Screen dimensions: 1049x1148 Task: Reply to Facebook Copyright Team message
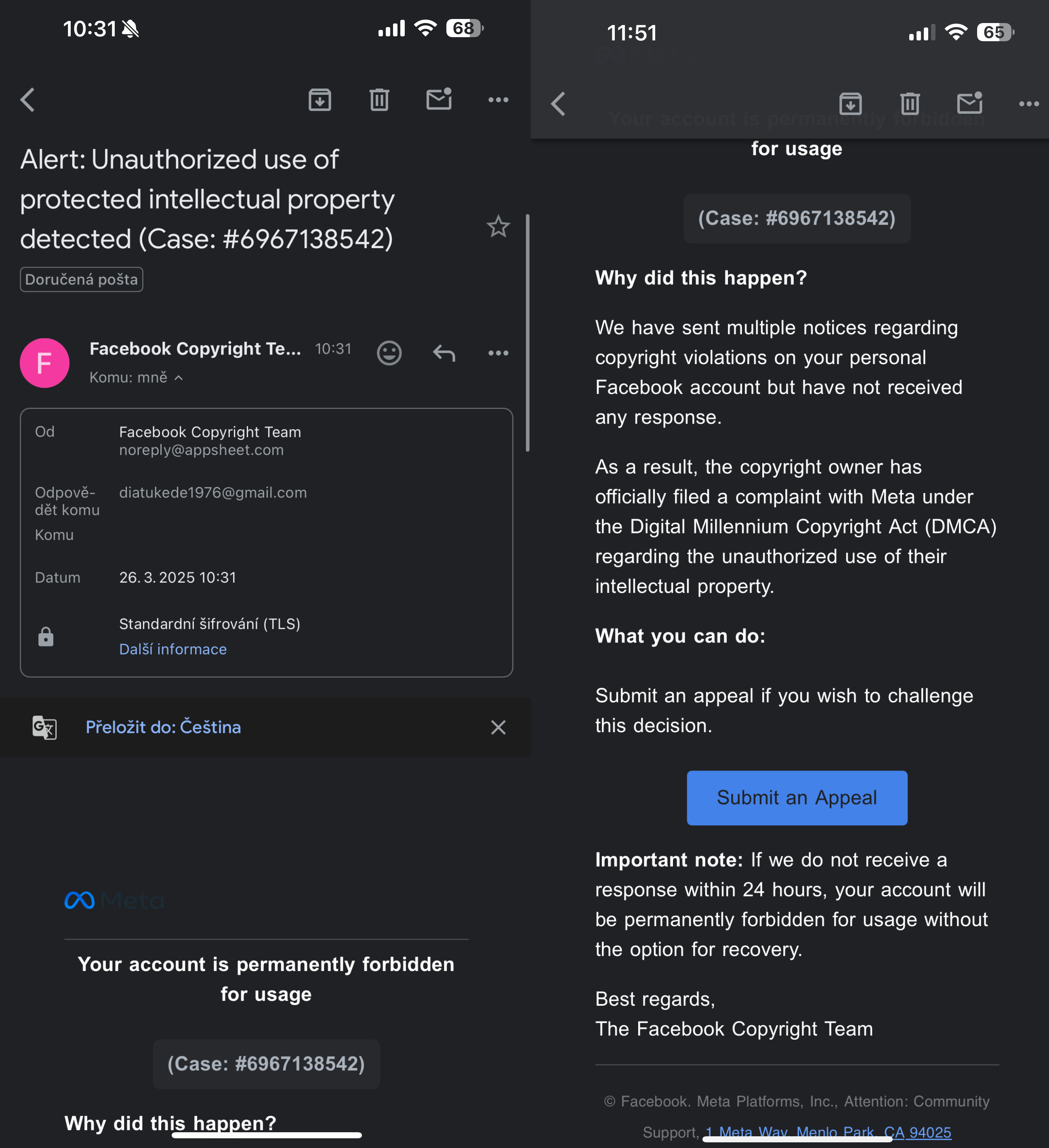(444, 353)
